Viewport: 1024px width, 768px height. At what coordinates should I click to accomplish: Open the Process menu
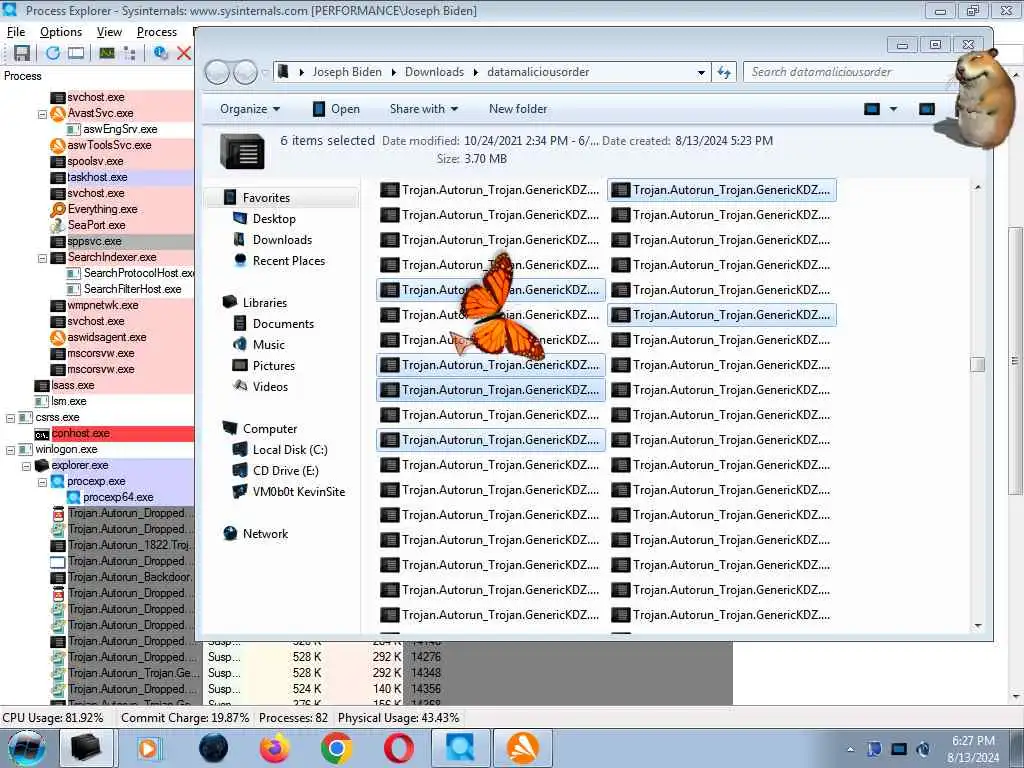pyautogui.click(x=157, y=31)
